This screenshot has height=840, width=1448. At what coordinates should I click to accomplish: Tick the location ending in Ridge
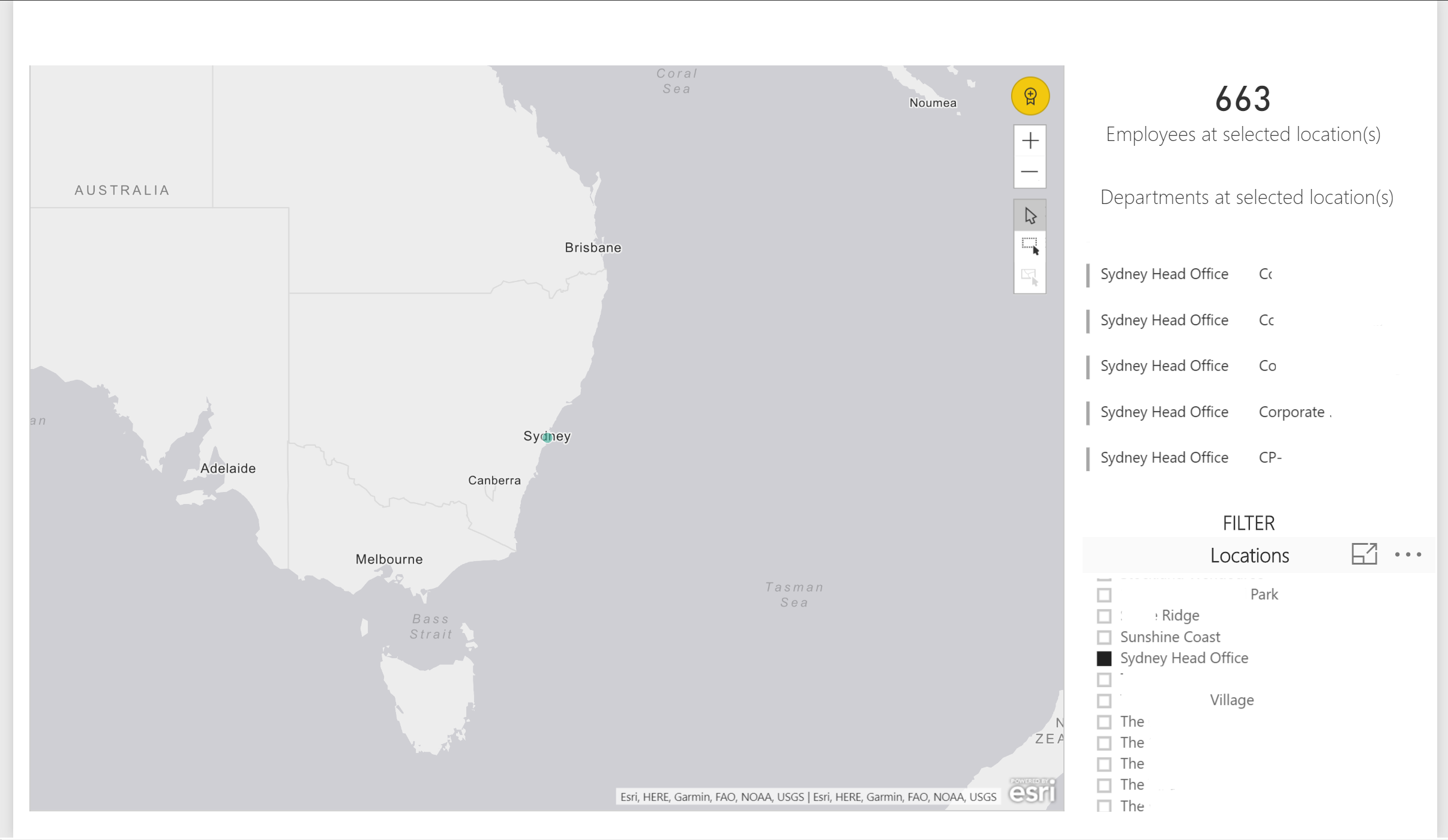click(1104, 616)
